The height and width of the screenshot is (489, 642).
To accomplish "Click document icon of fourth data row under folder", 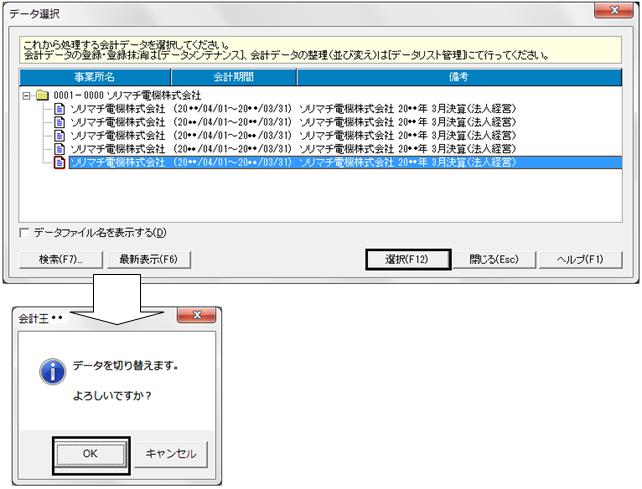I will coord(60,149).
